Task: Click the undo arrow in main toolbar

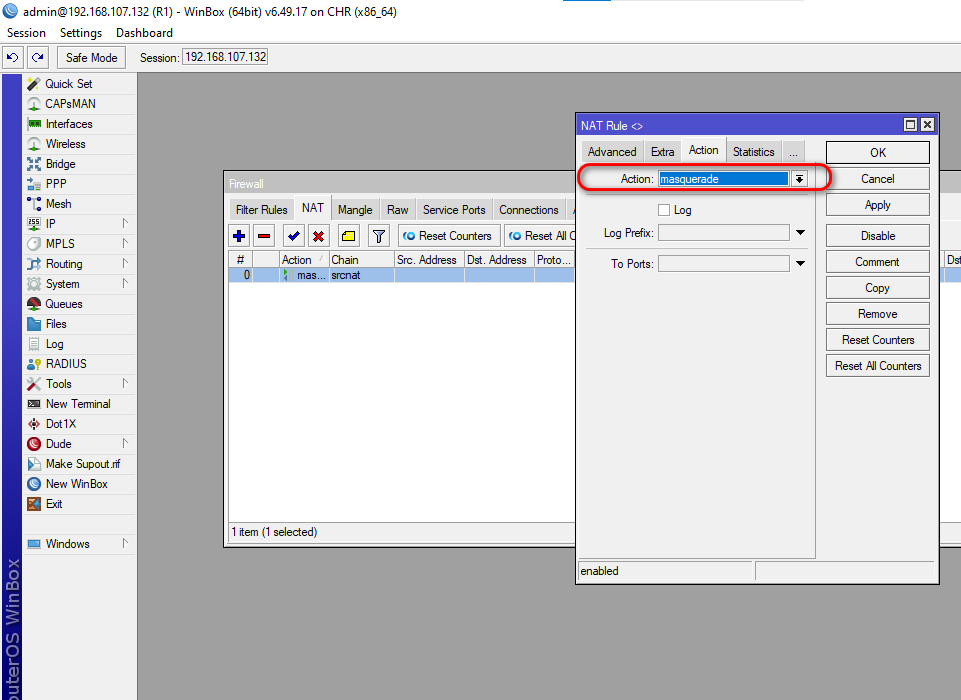Action: coord(14,57)
